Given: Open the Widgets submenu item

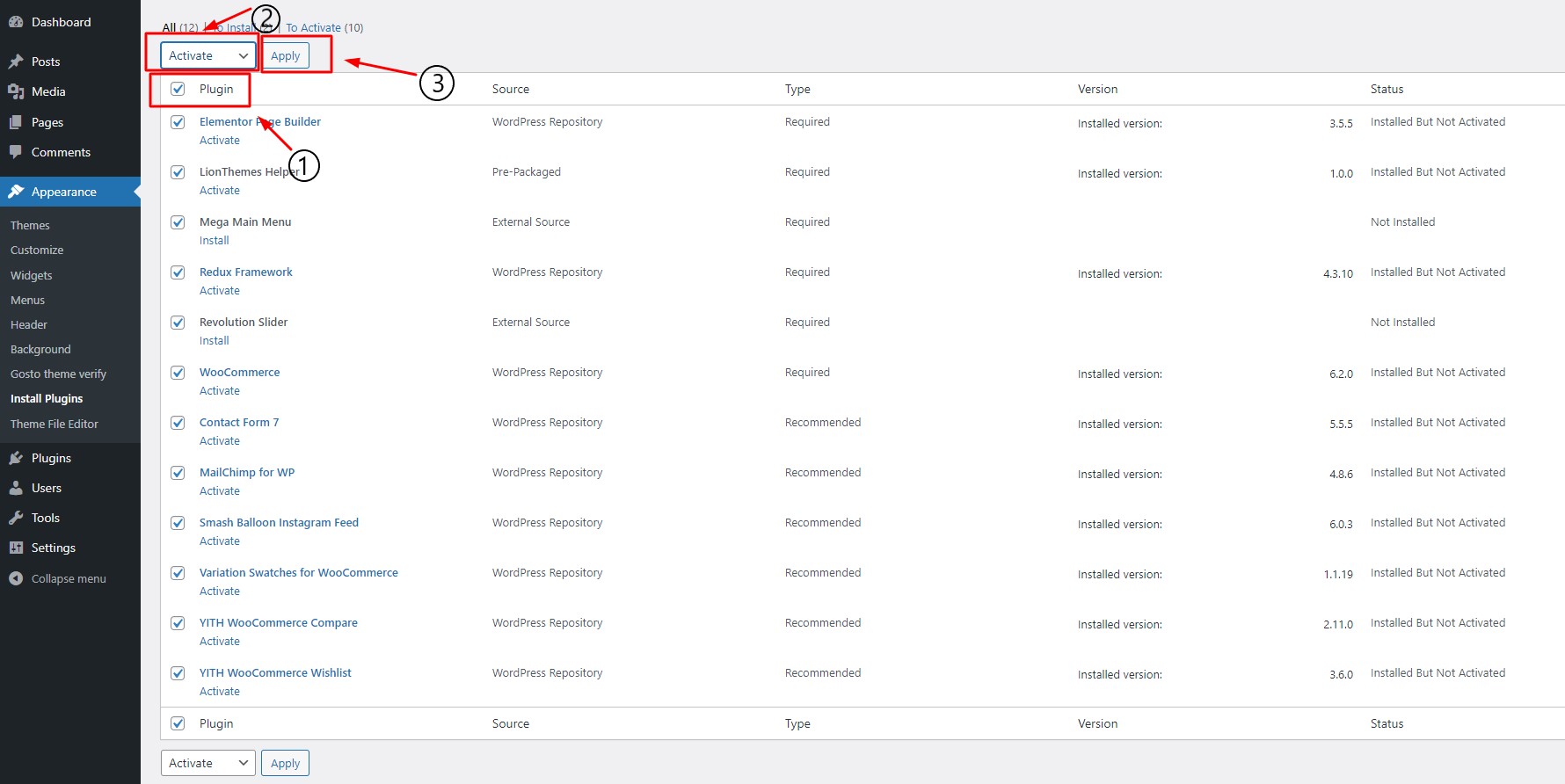Looking at the screenshot, I should (x=32, y=275).
